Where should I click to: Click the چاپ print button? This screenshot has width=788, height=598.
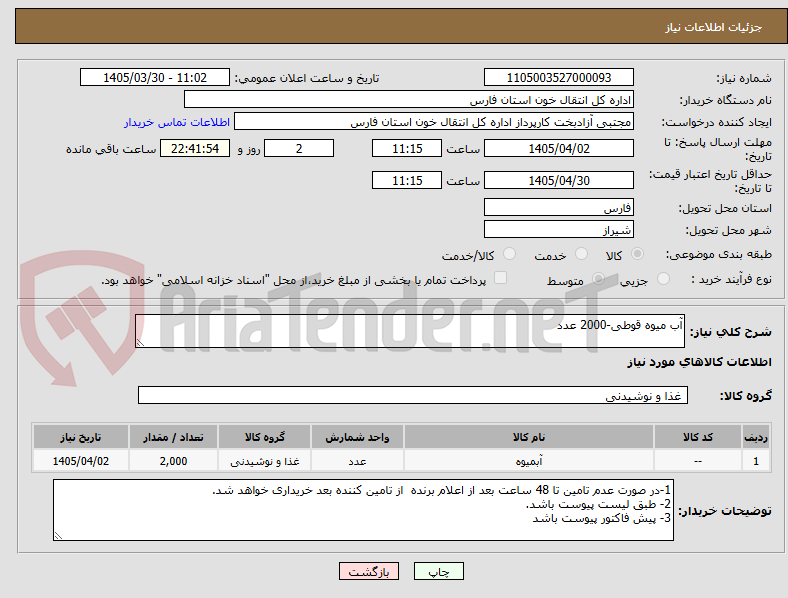439,571
